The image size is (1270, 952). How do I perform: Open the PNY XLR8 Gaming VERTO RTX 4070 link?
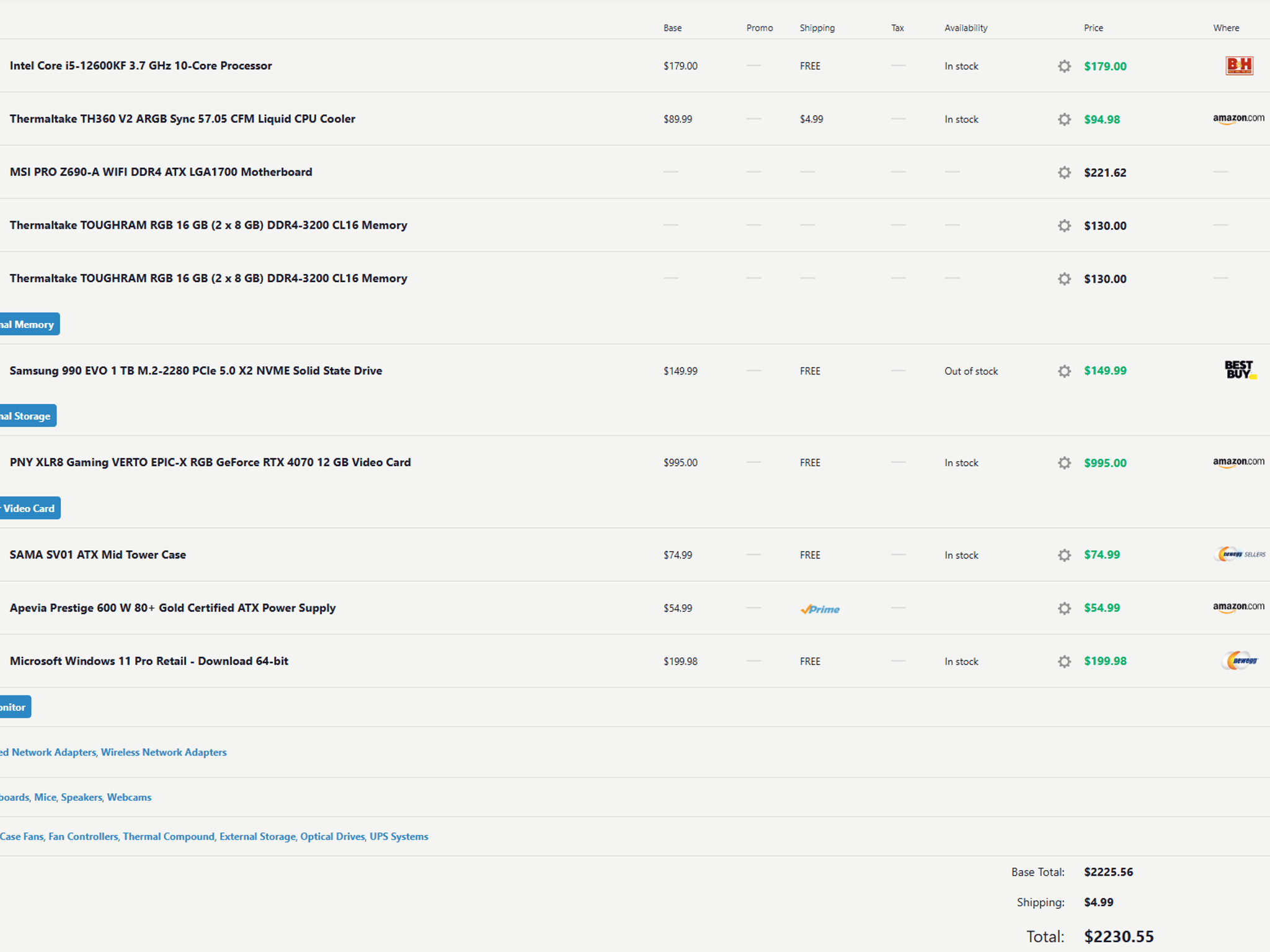(210, 462)
